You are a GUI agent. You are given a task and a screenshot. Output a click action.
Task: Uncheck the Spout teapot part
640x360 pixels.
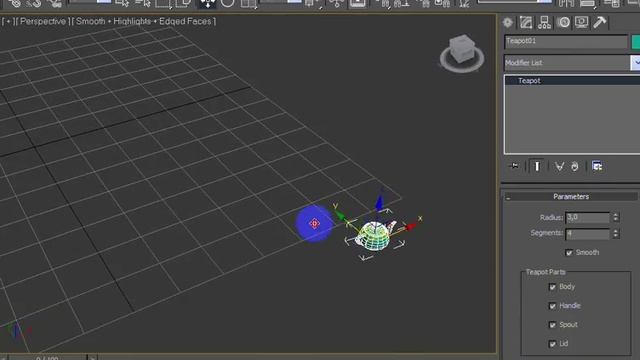click(553, 325)
